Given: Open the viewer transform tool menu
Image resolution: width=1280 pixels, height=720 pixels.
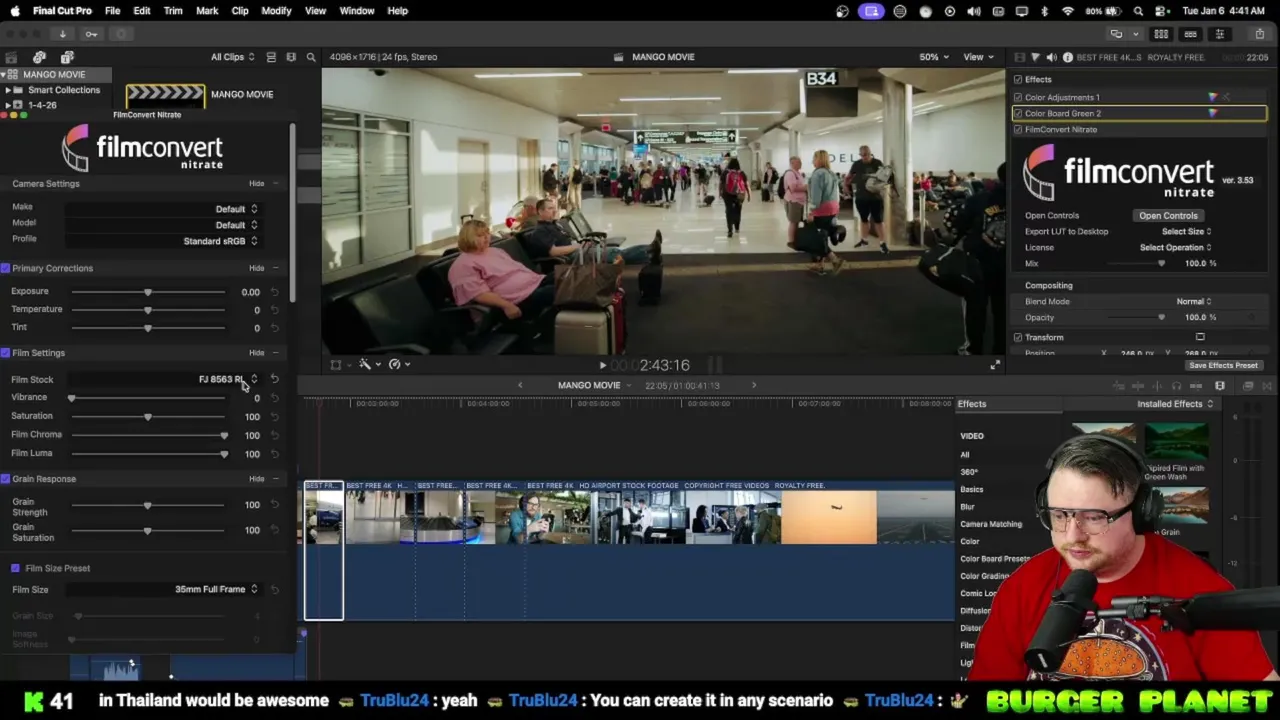Looking at the screenshot, I should pyautogui.click(x=340, y=365).
